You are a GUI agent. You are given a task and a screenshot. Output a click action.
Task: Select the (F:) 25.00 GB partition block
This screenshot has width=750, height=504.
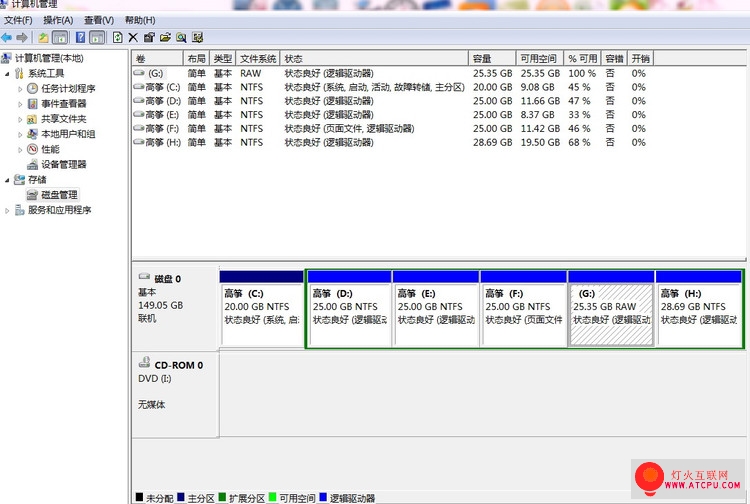coord(524,308)
